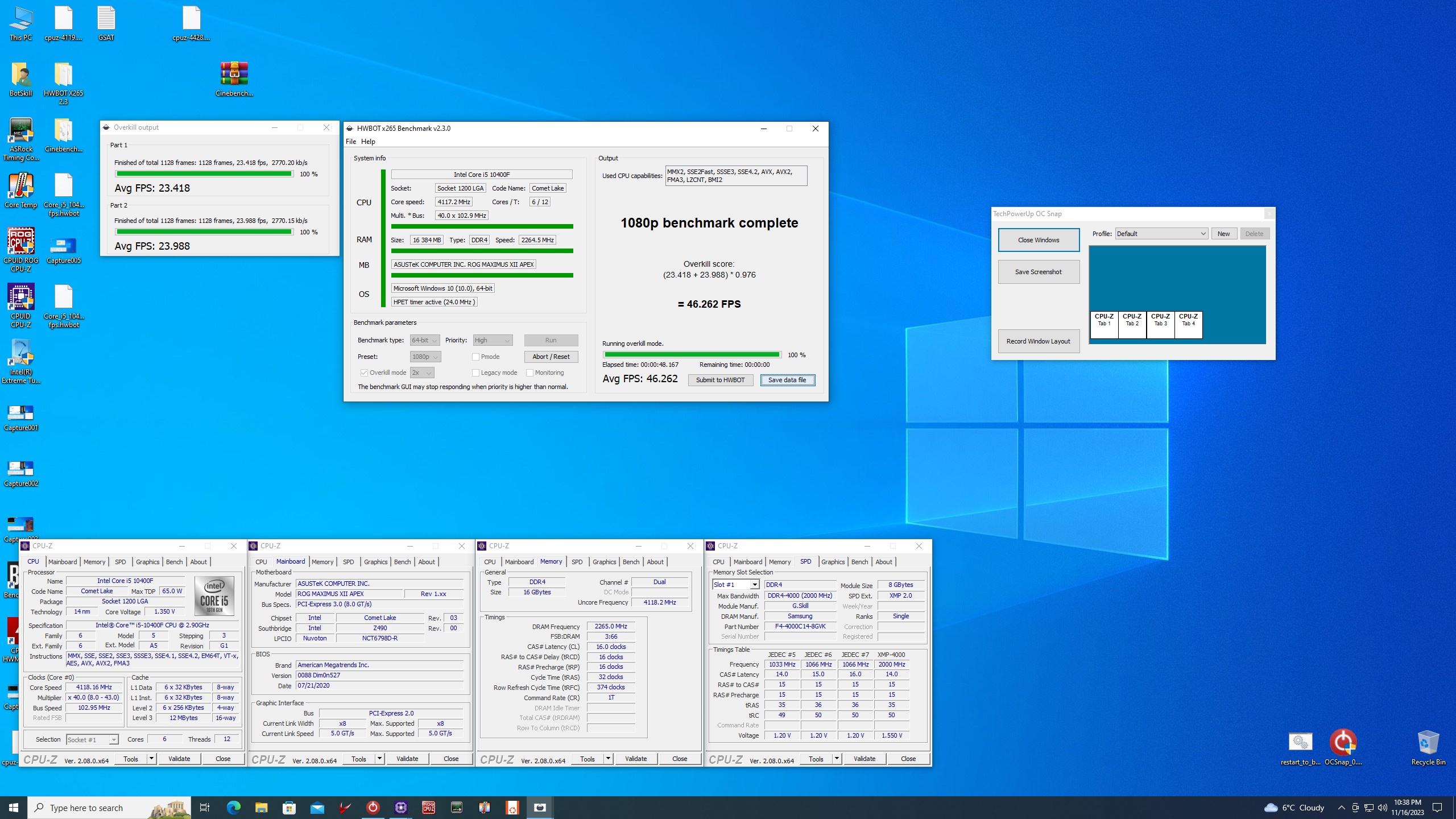
Task: Open the Preset 1080p dropdown
Action: coord(425,357)
